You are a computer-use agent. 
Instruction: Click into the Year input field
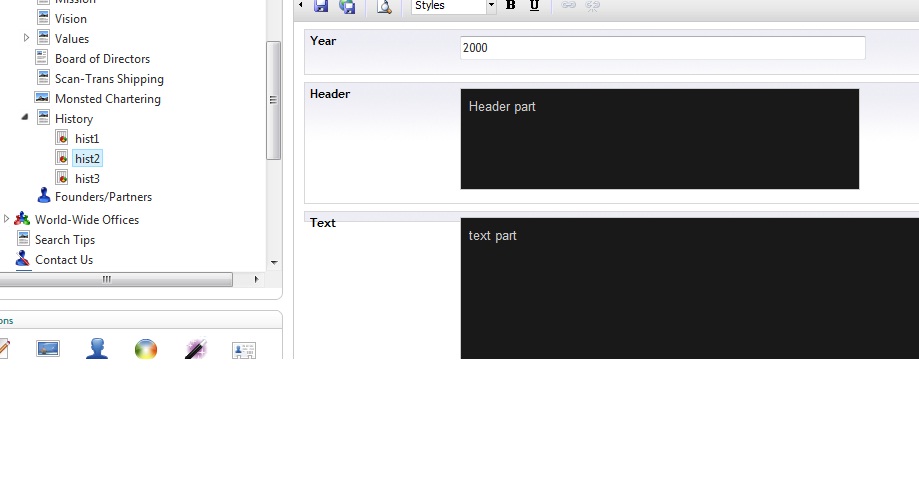point(662,47)
